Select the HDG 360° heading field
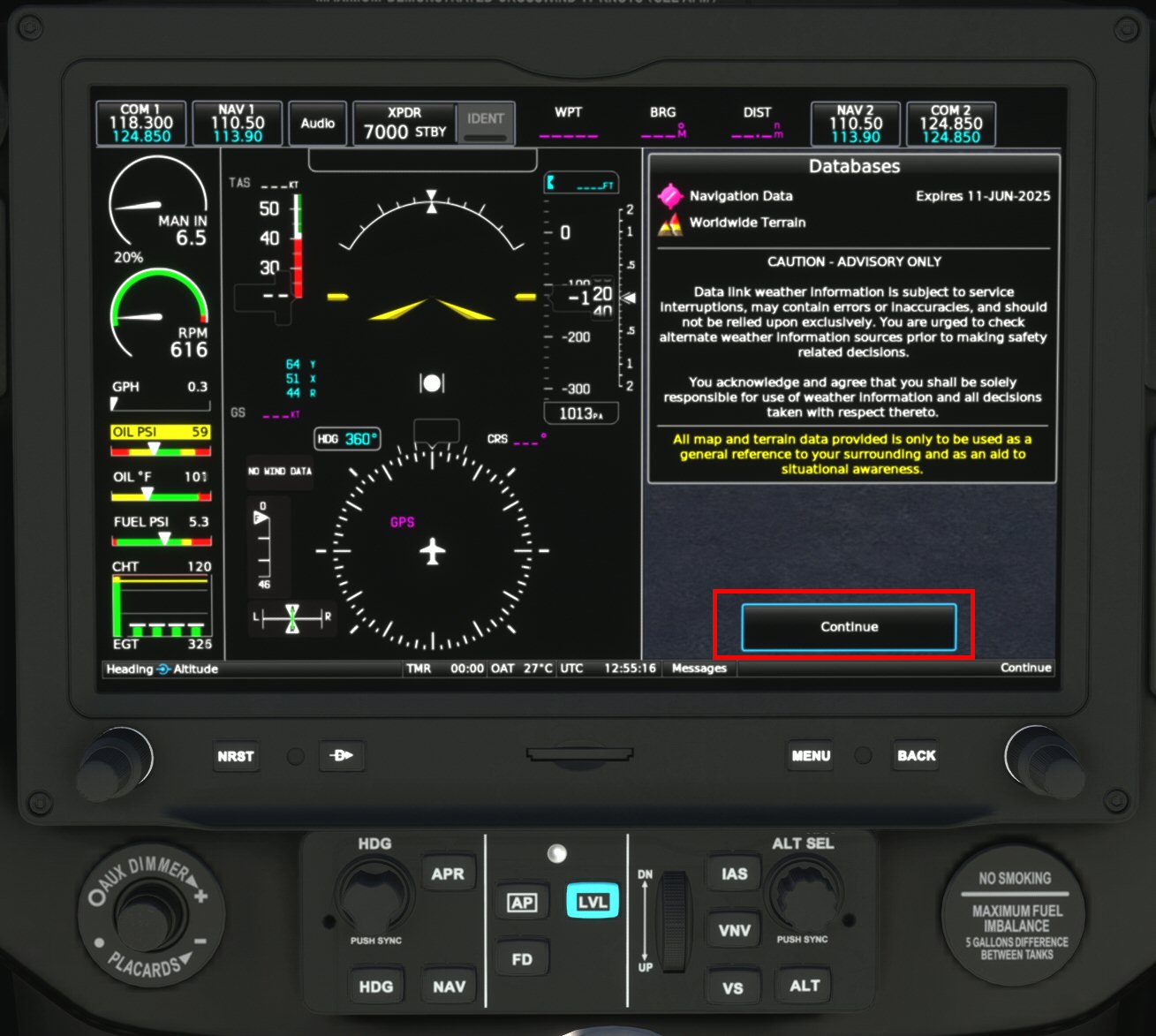This screenshot has height=1036, width=1156. [x=348, y=439]
